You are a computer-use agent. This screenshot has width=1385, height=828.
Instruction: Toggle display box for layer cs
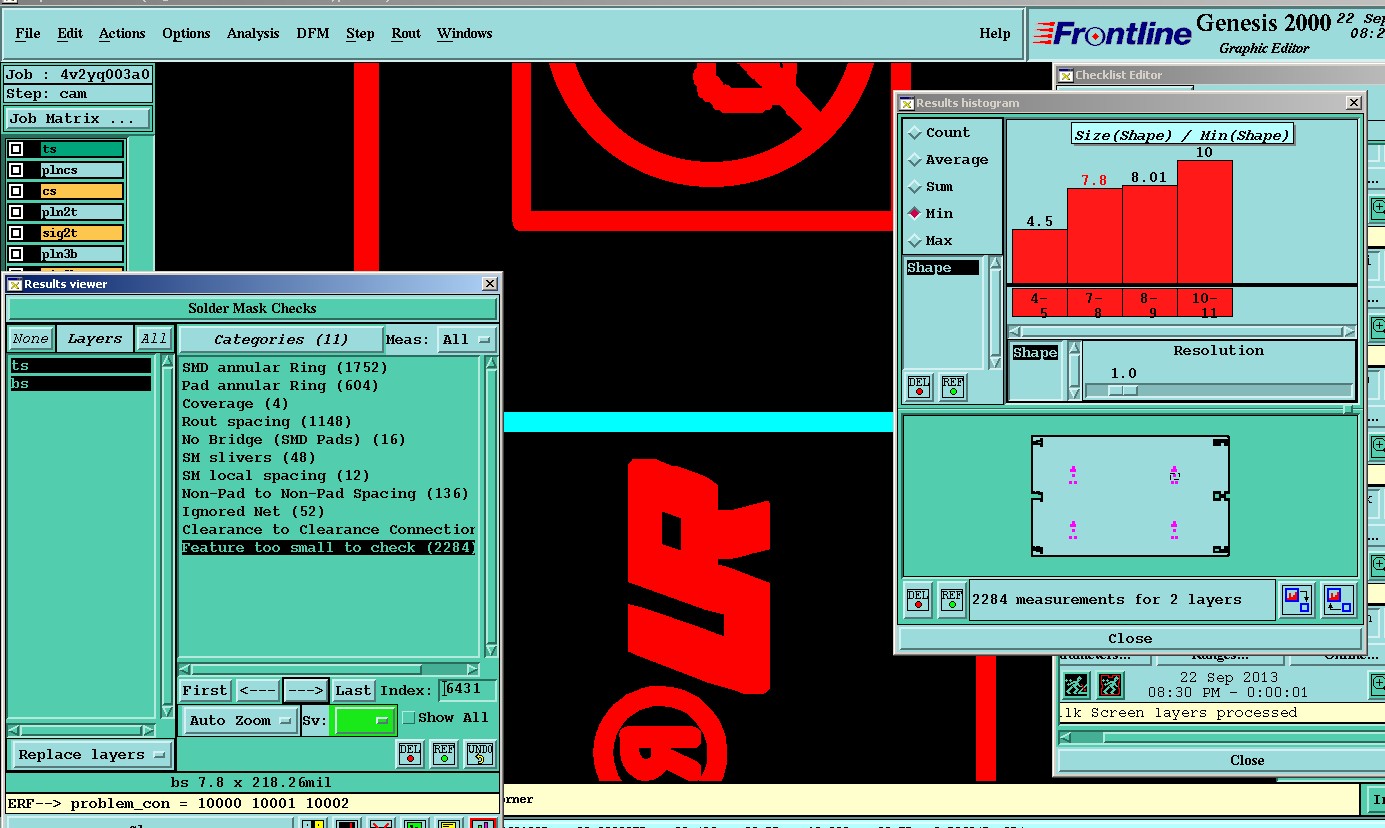pos(16,191)
